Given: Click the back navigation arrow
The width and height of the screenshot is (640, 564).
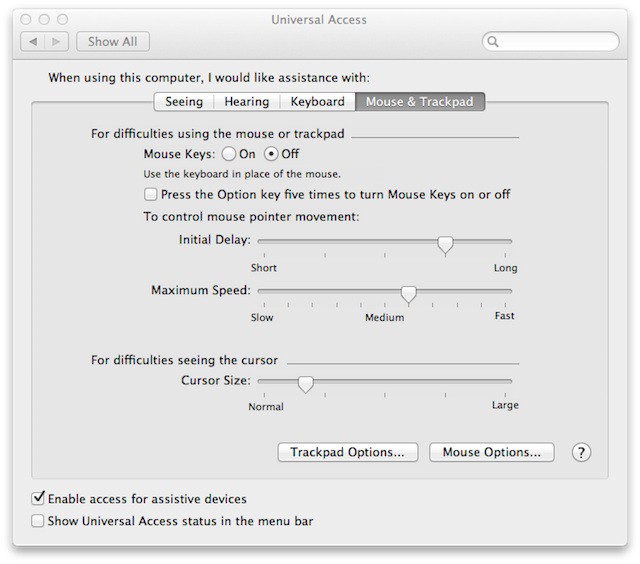Looking at the screenshot, I should (33, 42).
